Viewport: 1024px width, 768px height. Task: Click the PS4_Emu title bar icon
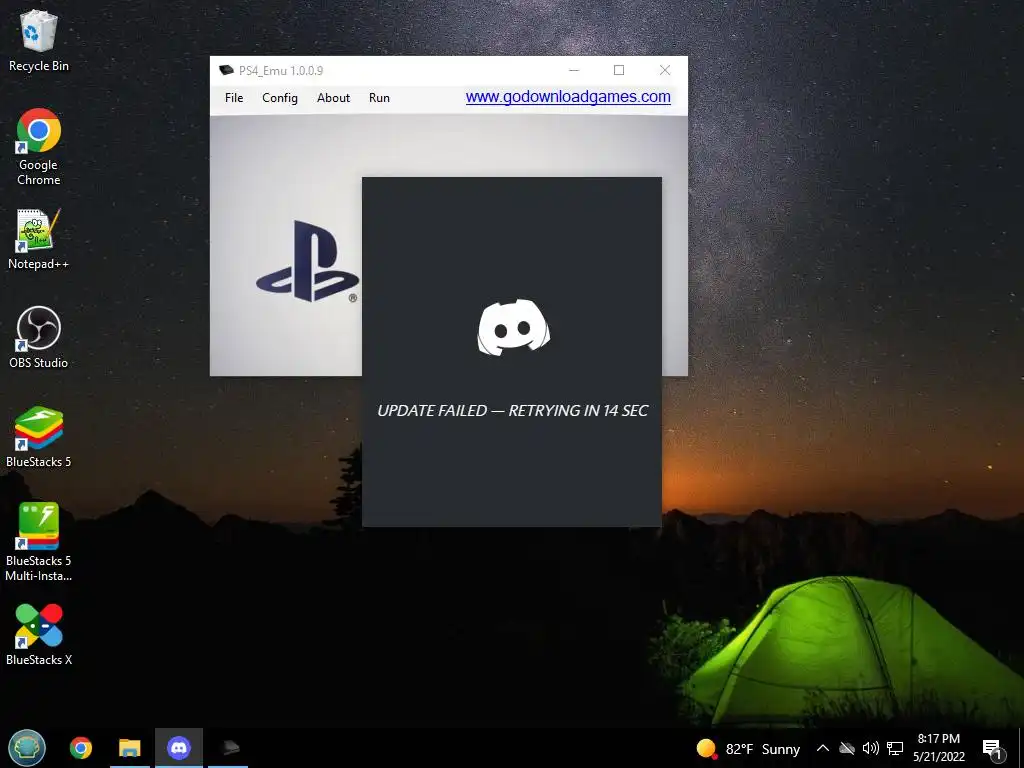[x=226, y=71]
